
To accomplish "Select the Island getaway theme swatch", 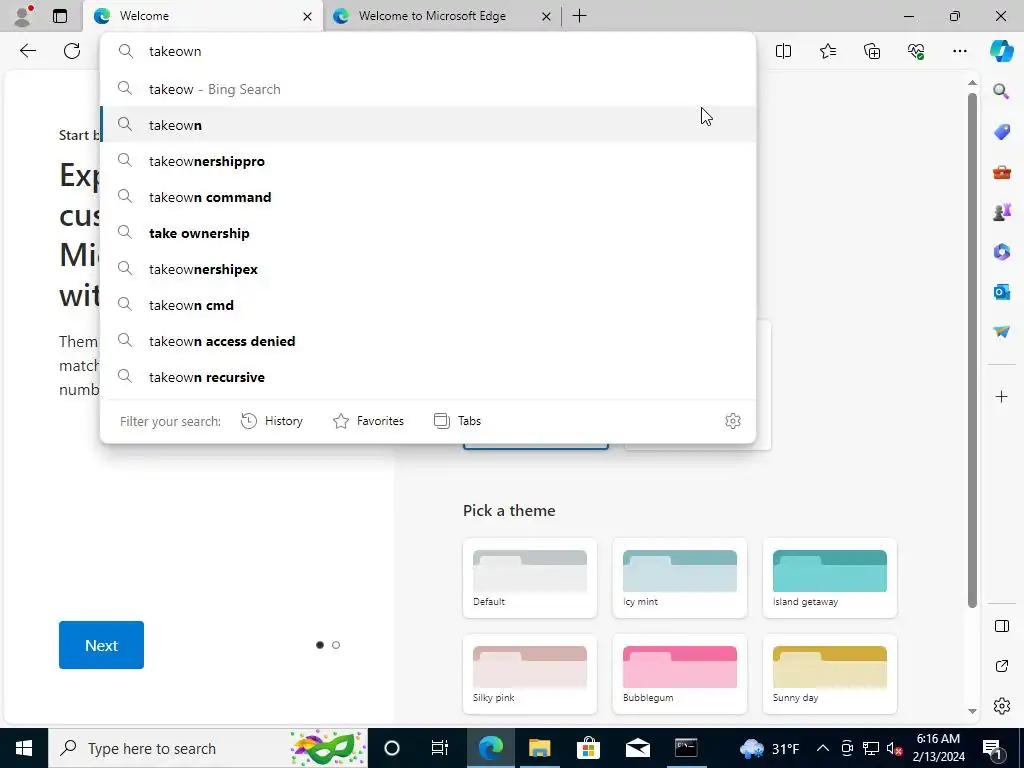I will tap(829, 578).
